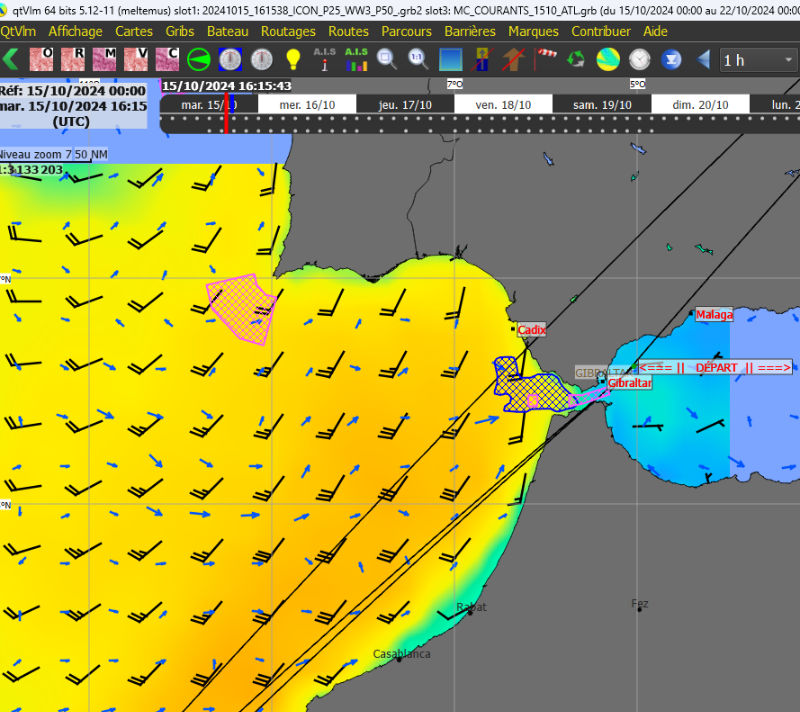
Task: Click the green left chevron toolbar icon
Action: pyautogui.click(x=11, y=60)
